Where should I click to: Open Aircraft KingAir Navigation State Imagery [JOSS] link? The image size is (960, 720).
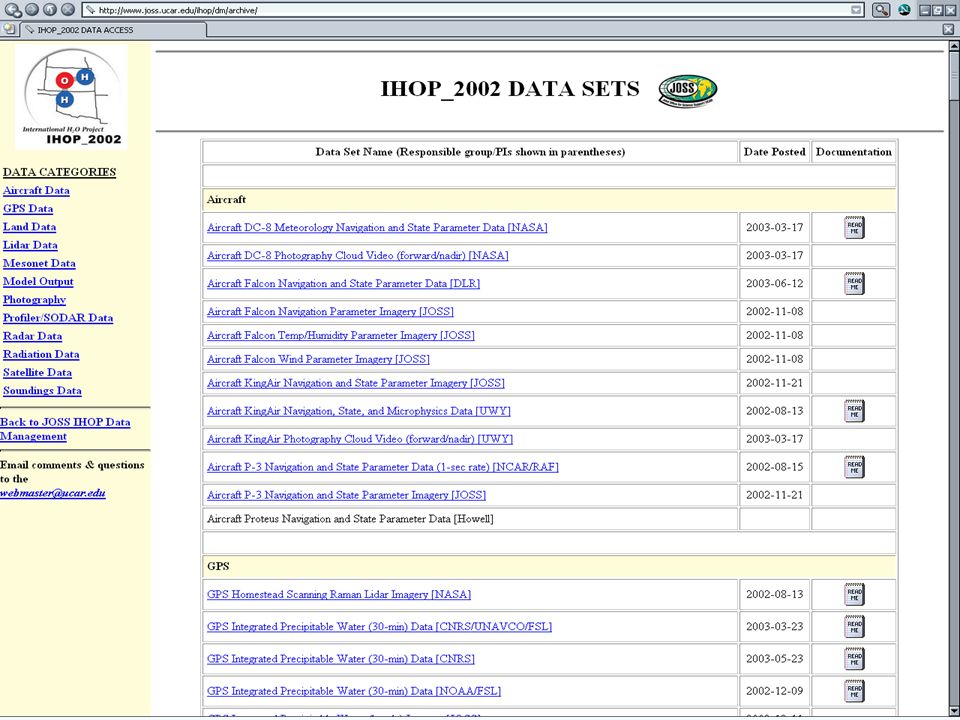pos(356,383)
